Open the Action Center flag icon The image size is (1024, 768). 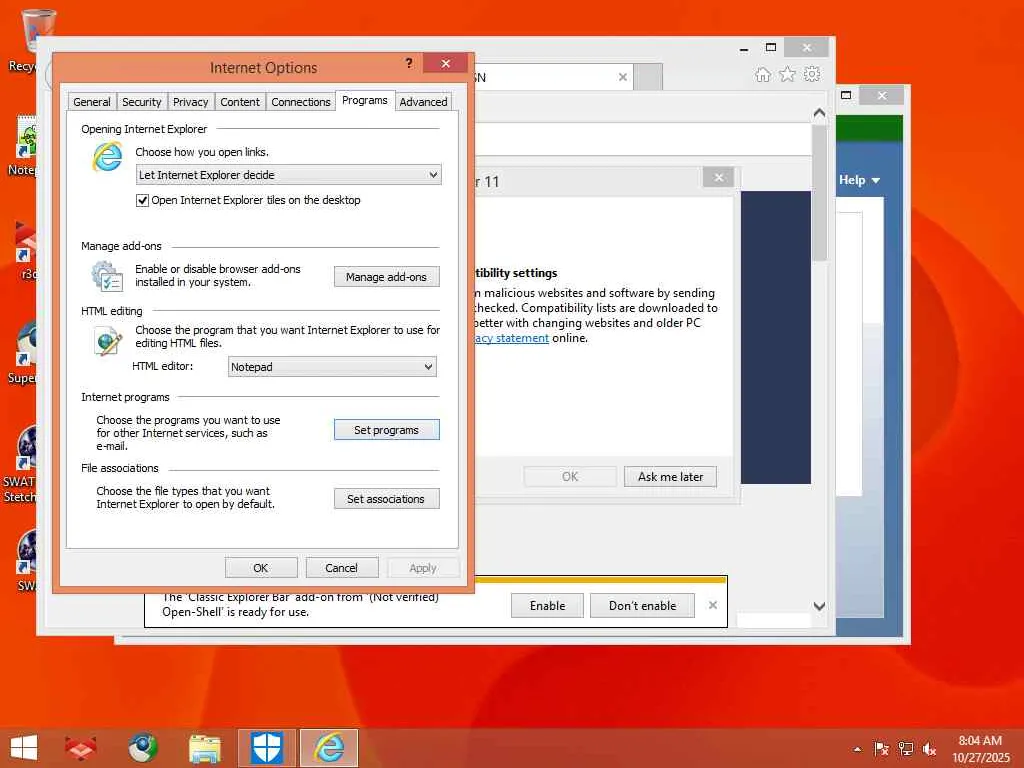click(881, 749)
